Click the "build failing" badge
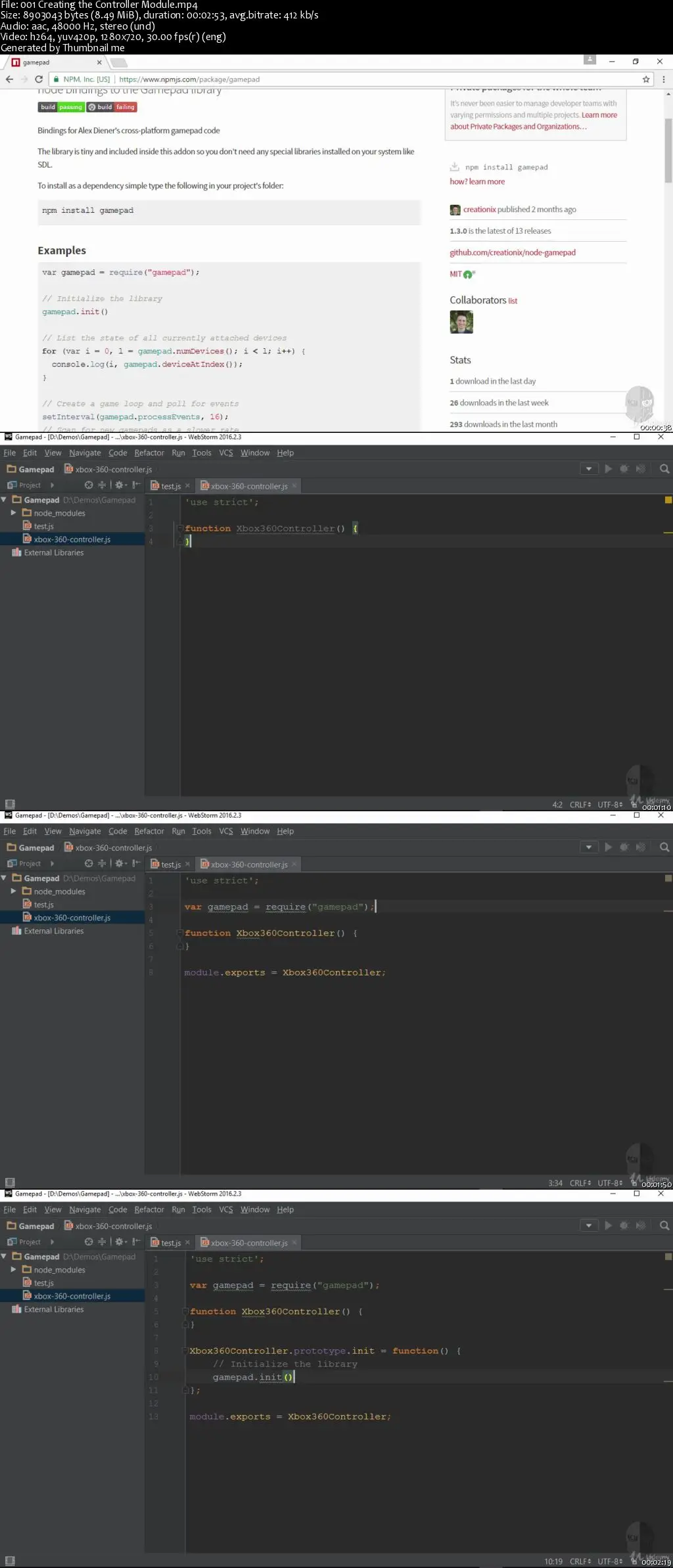Viewport: 673px width, 1568px height. [x=111, y=107]
